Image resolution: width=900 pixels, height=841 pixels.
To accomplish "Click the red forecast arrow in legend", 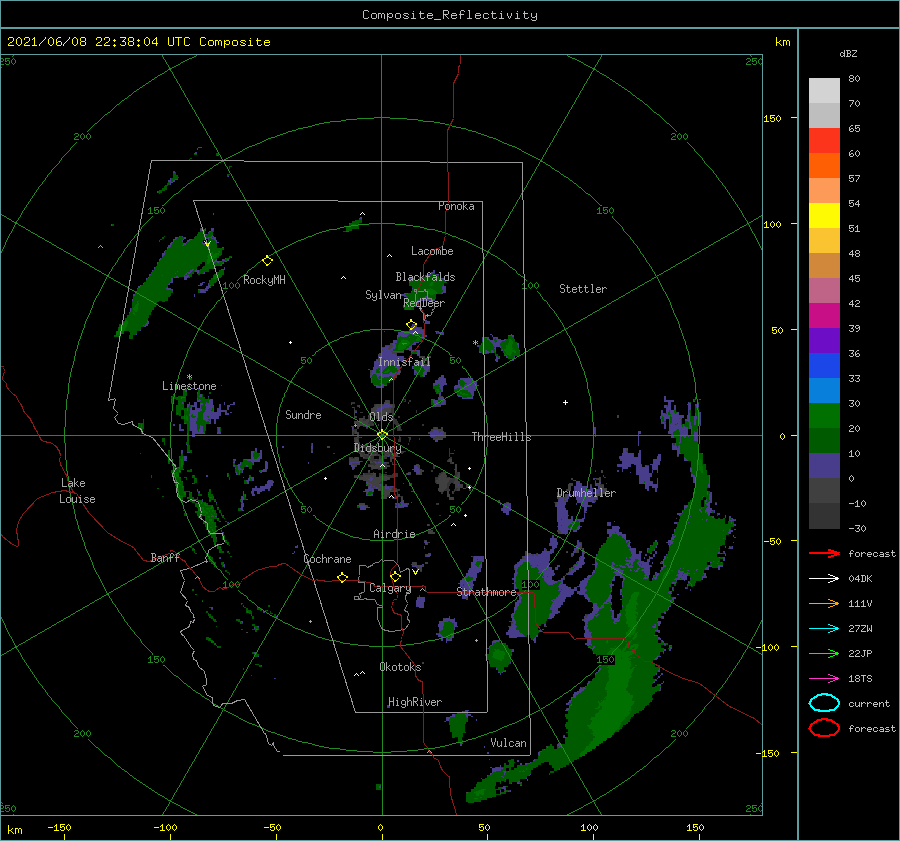I will (824, 553).
